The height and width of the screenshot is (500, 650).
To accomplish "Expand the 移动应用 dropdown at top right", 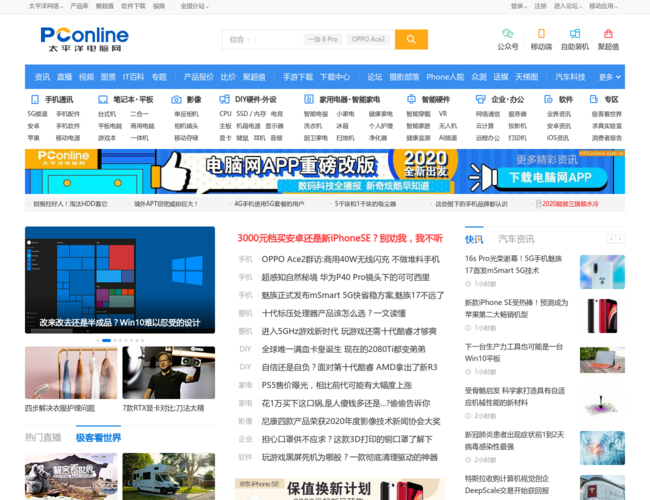I will tap(602, 6).
